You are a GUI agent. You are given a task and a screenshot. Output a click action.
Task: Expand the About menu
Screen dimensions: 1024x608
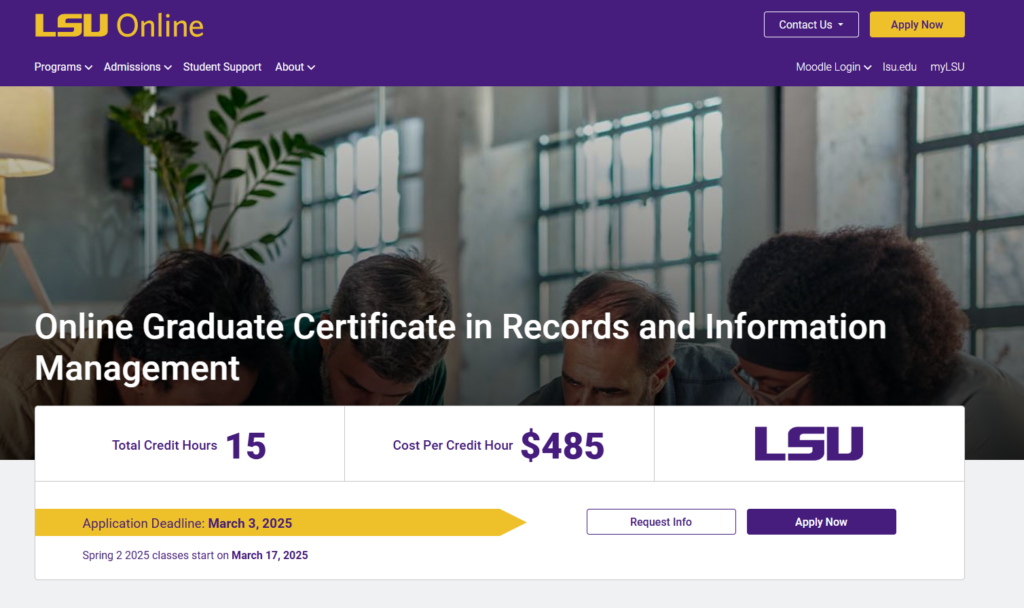[295, 67]
